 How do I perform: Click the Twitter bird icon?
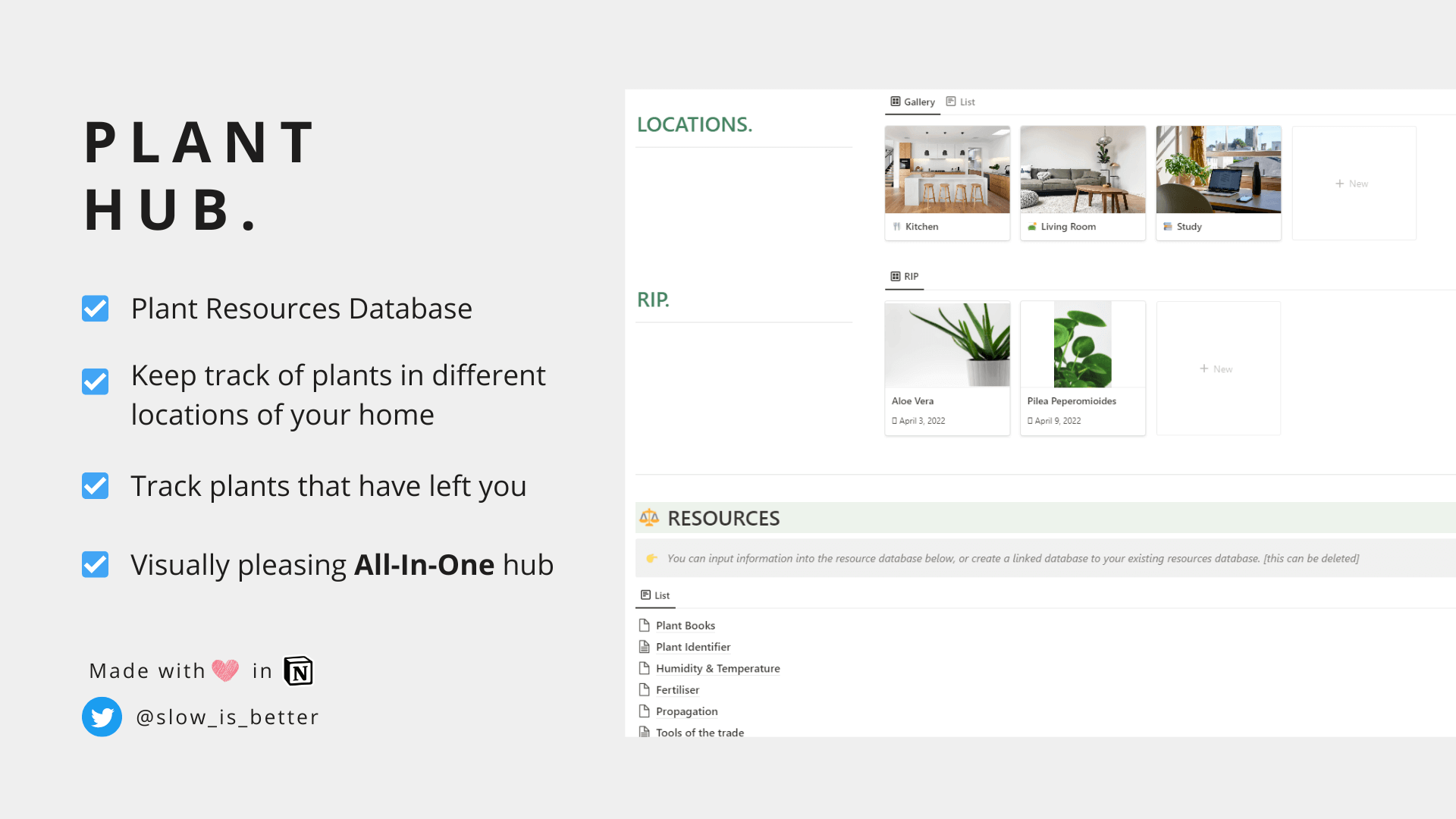pyautogui.click(x=102, y=717)
